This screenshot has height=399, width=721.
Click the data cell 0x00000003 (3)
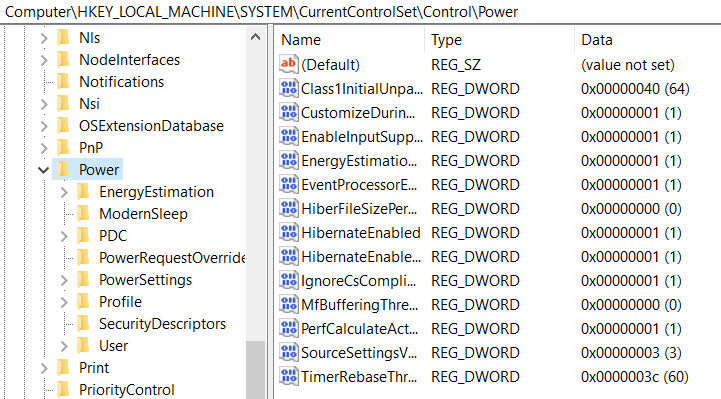pyautogui.click(x=631, y=353)
